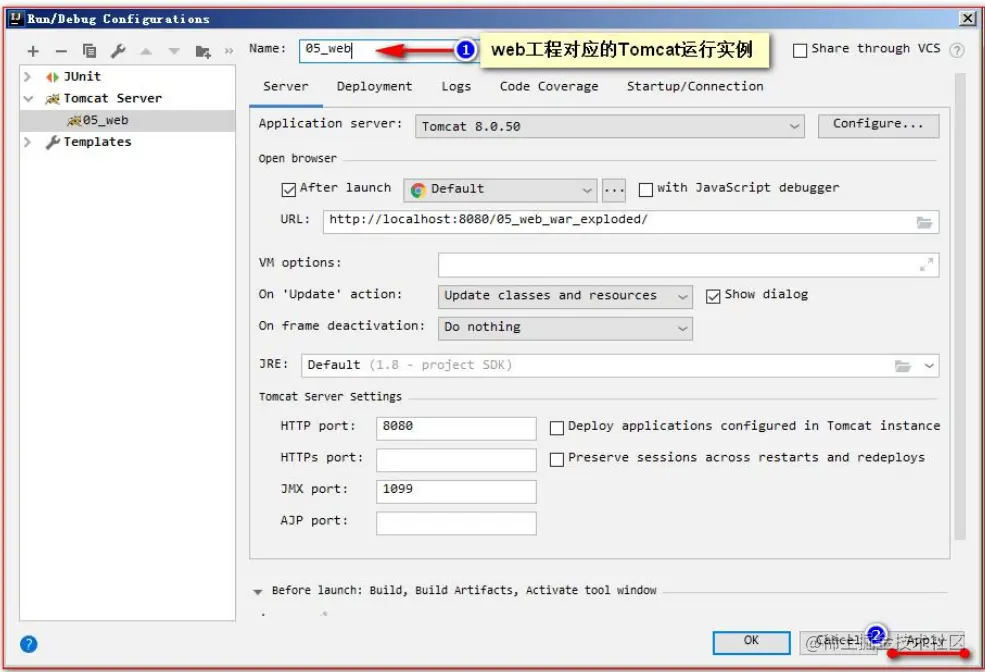Expand VM options field icon
The image size is (985, 672).
click(927, 265)
